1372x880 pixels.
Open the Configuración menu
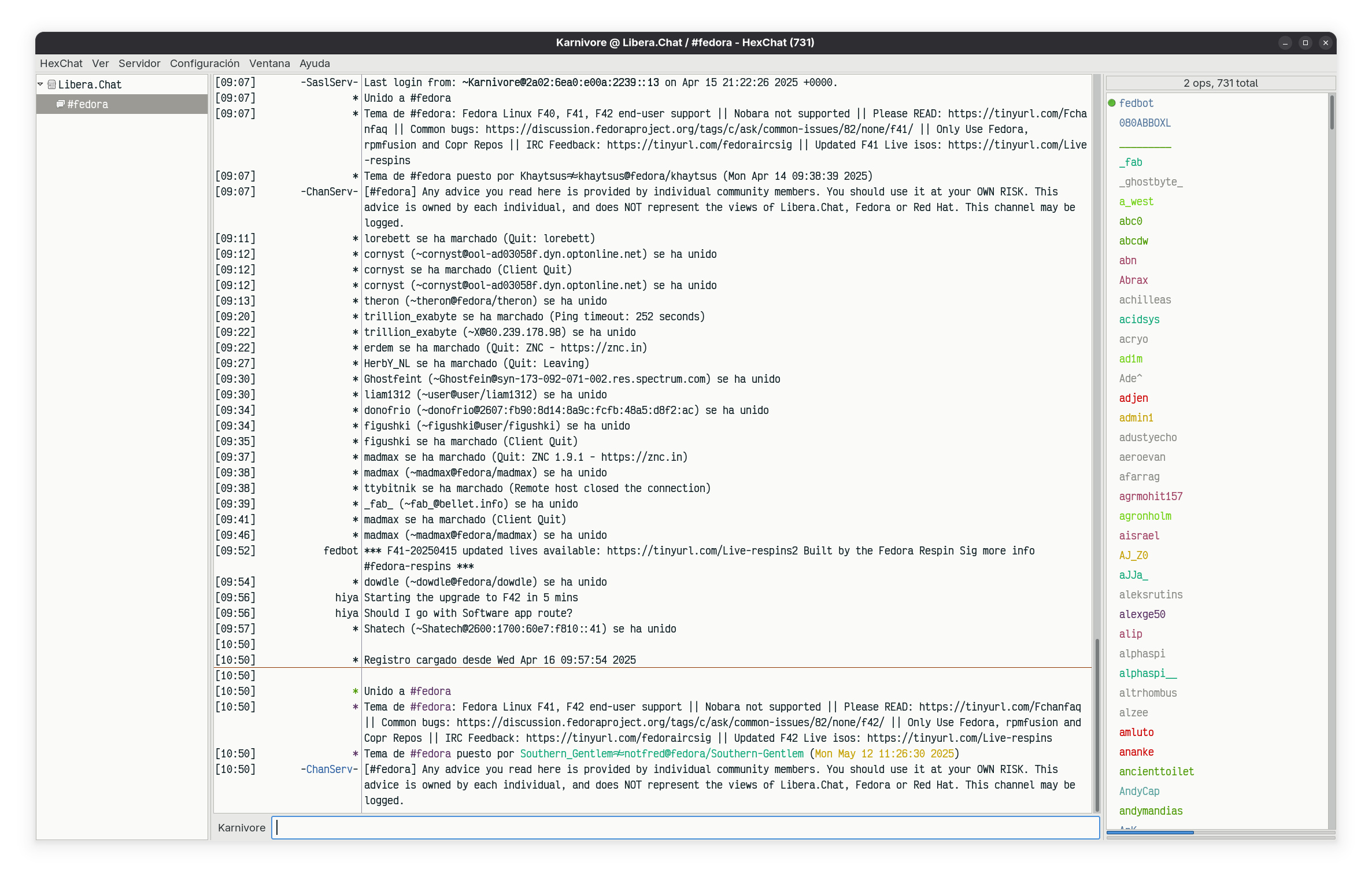point(205,64)
